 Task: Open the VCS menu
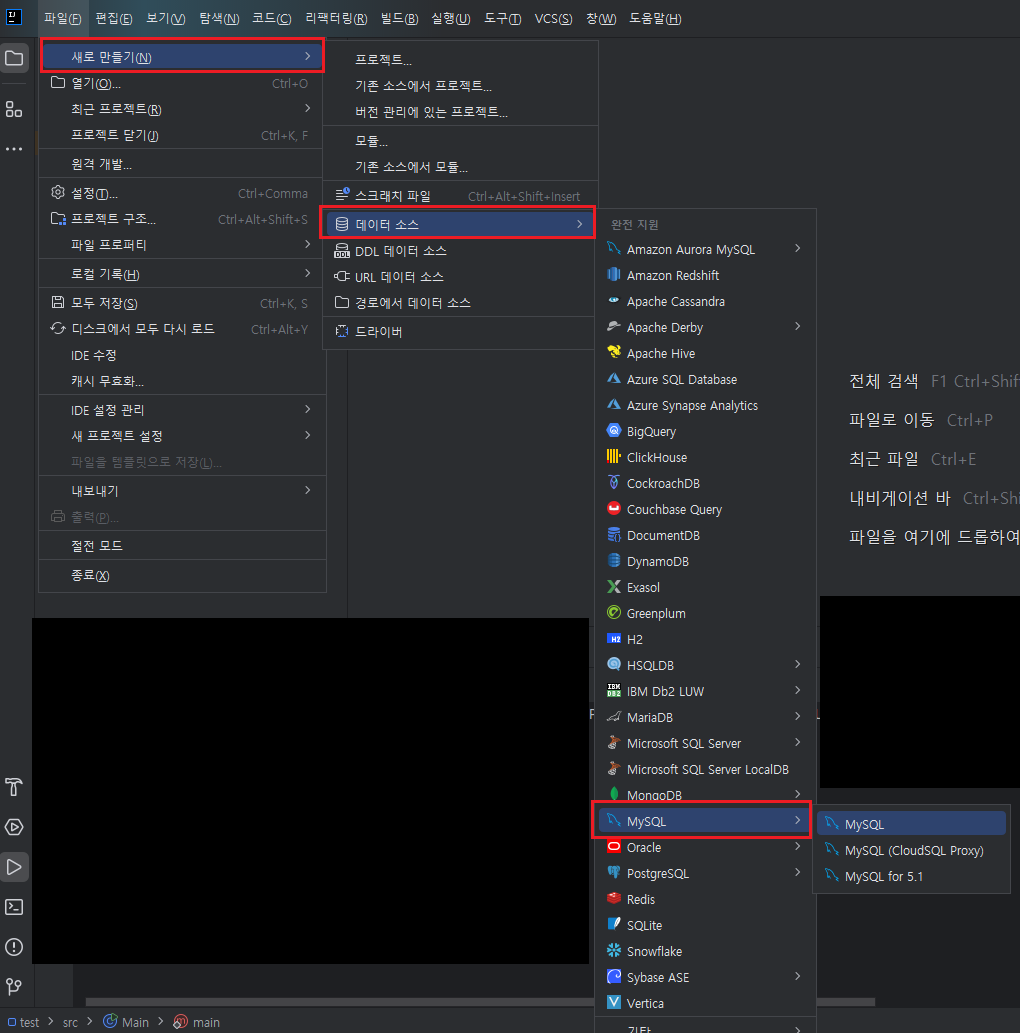click(553, 18)
